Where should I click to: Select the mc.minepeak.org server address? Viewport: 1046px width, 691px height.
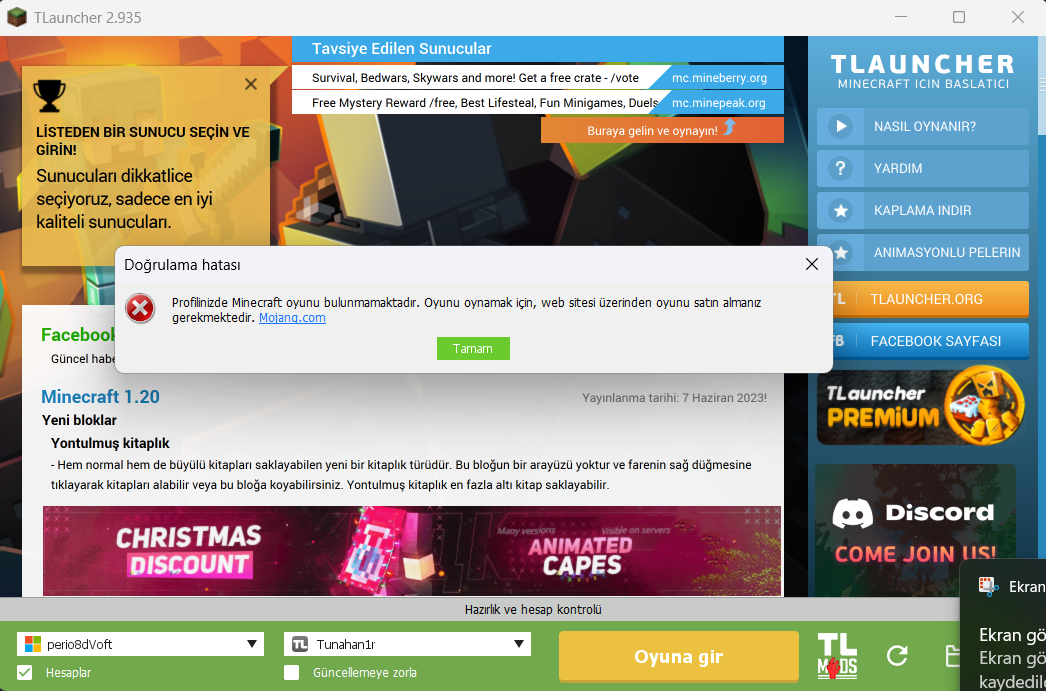pos(718,103)
